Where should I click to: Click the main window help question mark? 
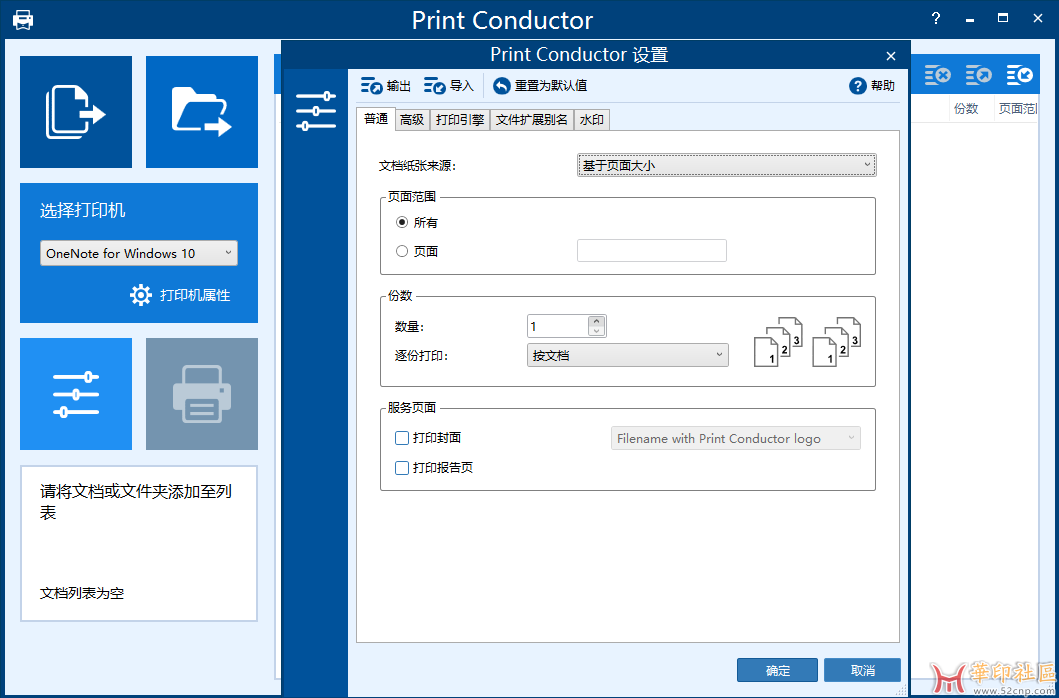936,19
